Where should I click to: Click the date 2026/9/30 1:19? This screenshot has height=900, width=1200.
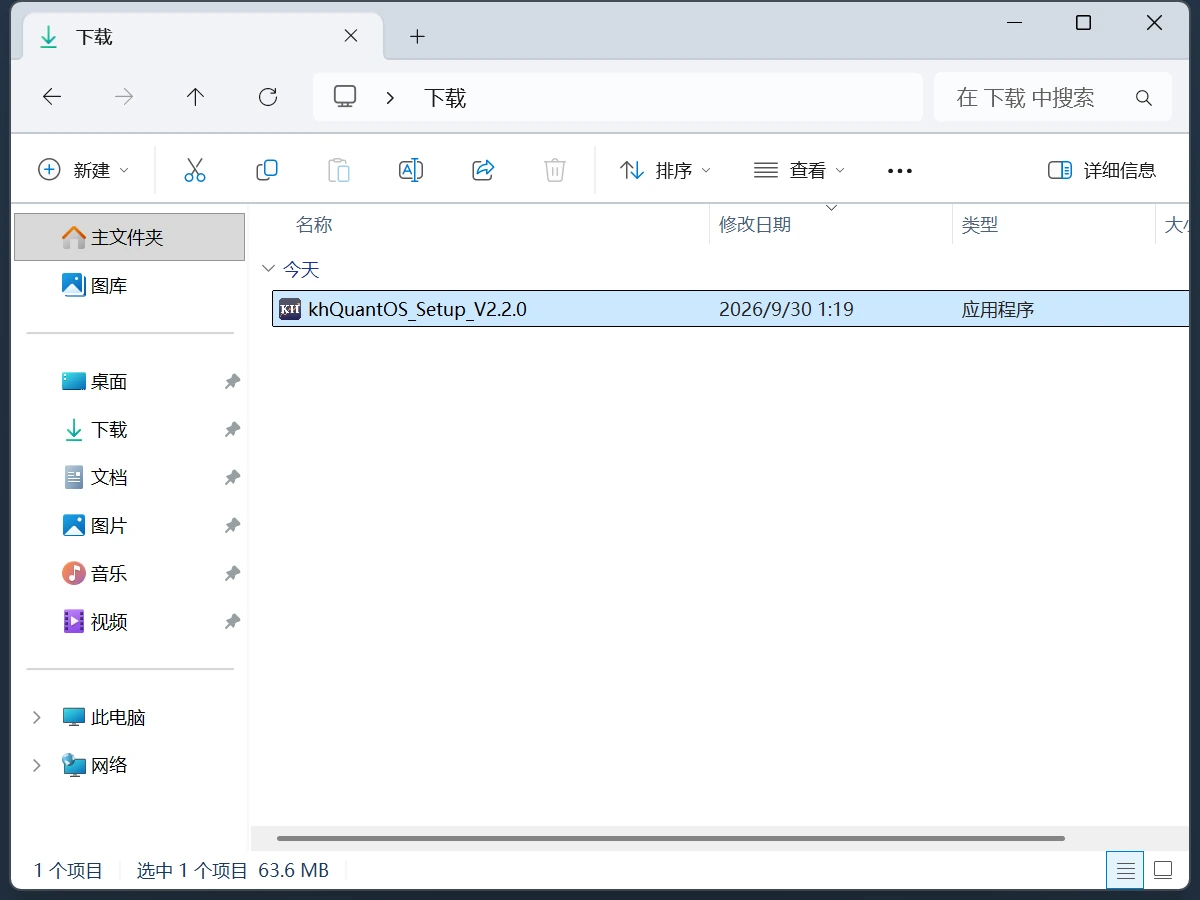tap(786, 309)
